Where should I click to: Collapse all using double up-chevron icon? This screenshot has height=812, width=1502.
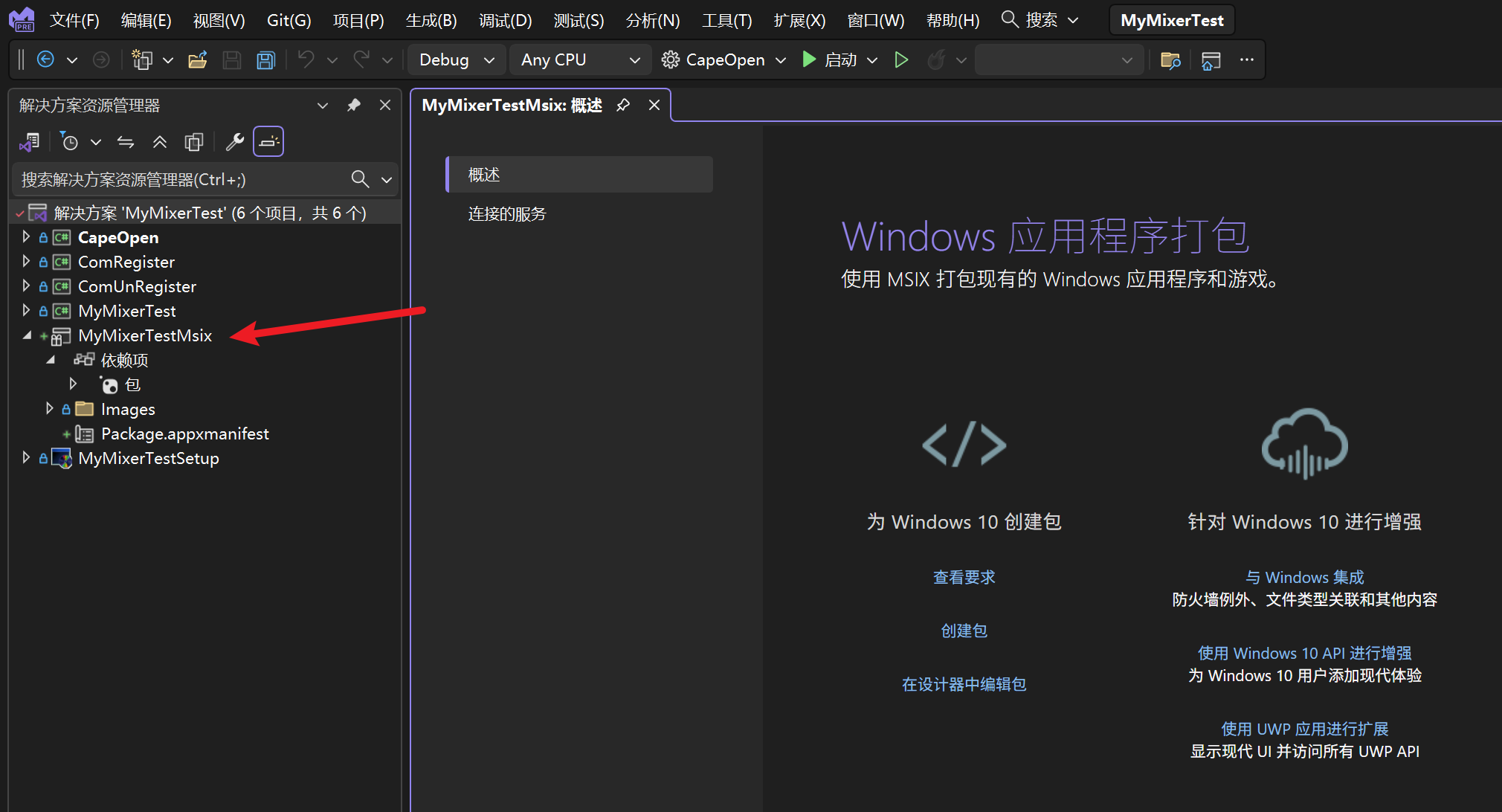160,141
